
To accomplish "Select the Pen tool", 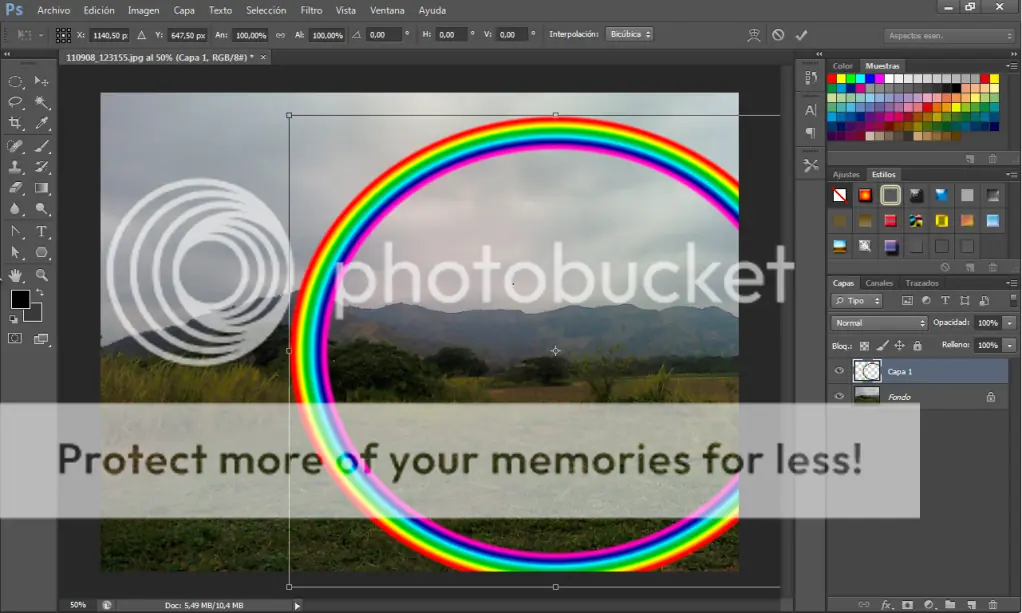I will pyautogui.click(x=15, y=232).
